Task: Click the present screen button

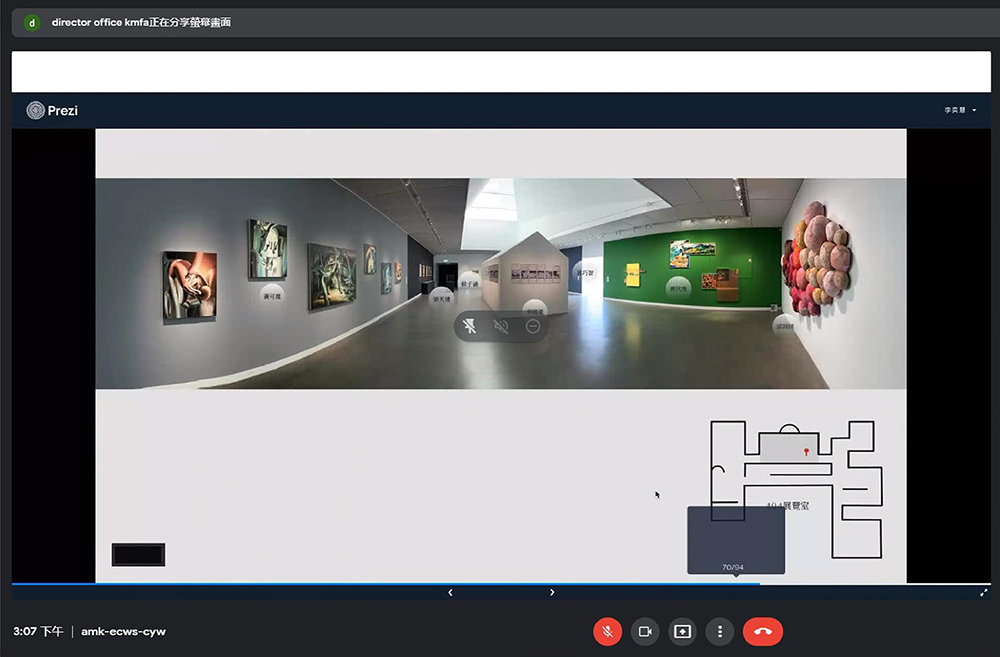Action: [682, 631]
